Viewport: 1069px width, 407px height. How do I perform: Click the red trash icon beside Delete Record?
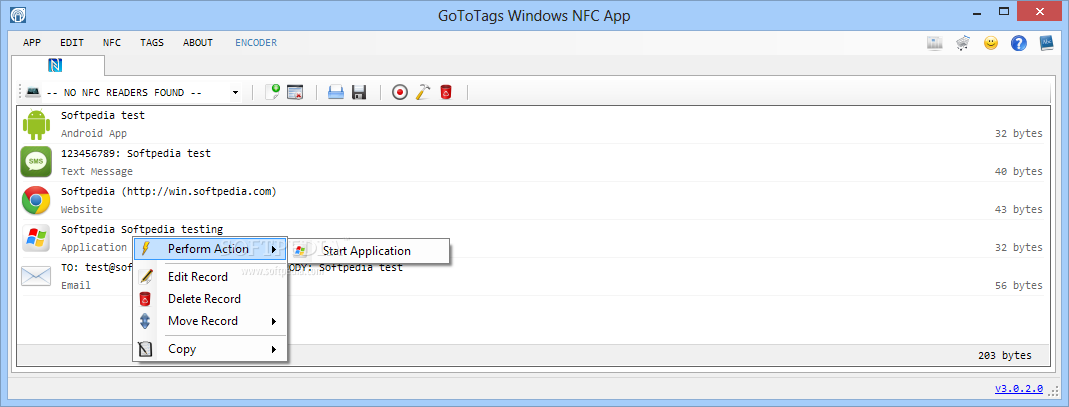click(145, 299)
